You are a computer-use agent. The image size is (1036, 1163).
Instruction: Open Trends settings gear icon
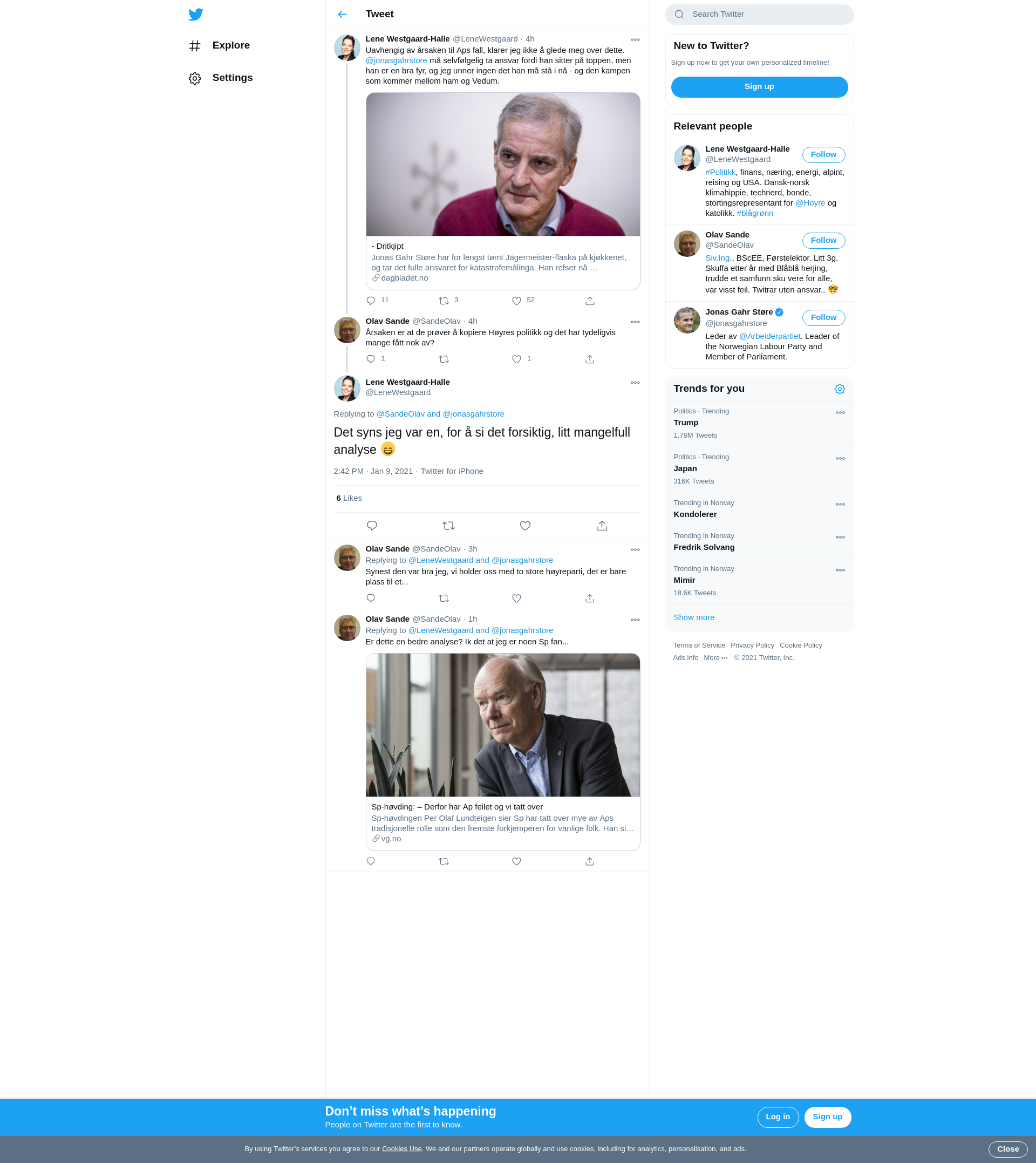pos(840,389)
